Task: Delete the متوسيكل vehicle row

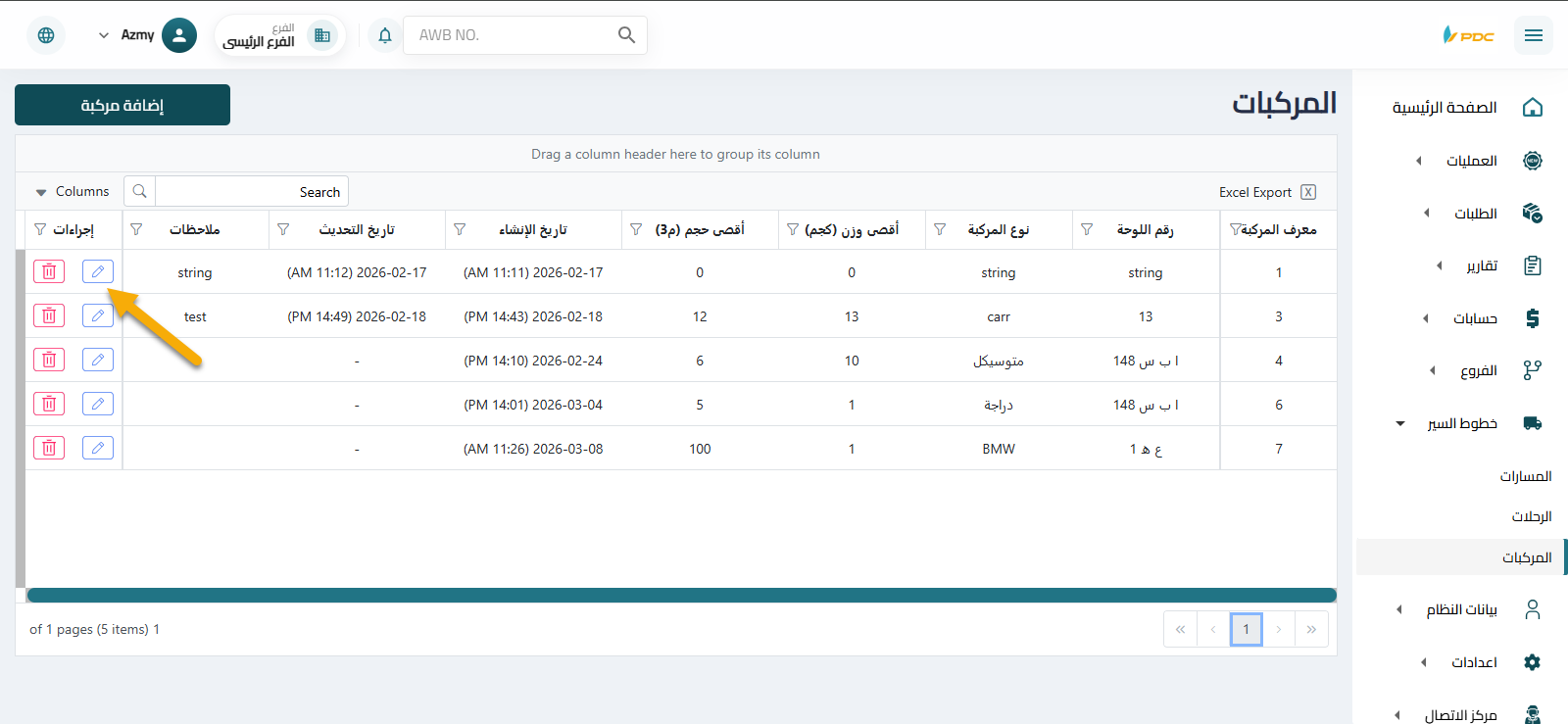Action: click(49, 360)
